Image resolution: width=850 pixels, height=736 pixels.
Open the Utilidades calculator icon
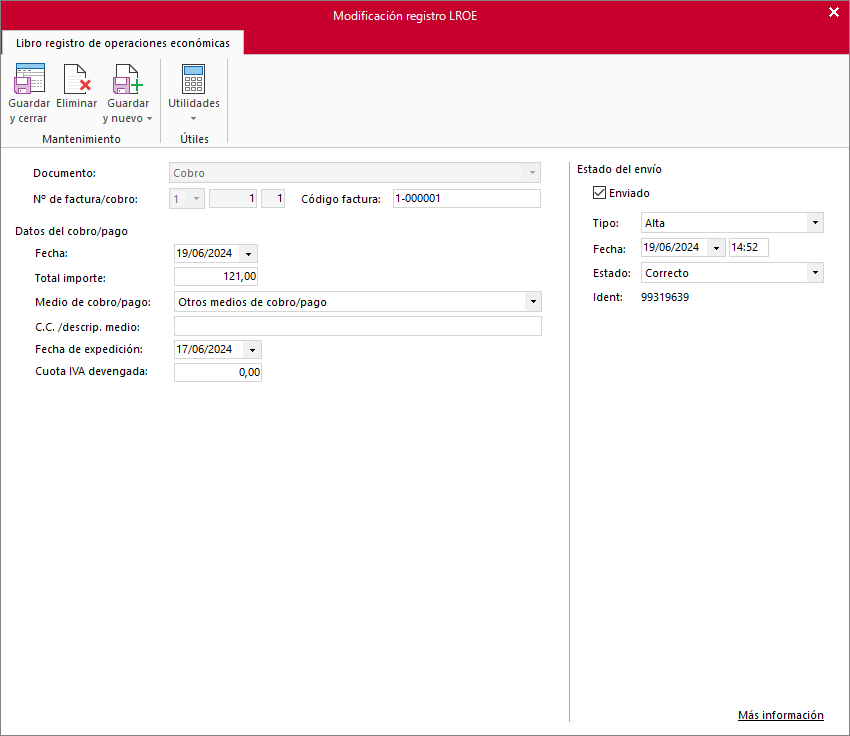pyautogui.click(x=194, y=79)
